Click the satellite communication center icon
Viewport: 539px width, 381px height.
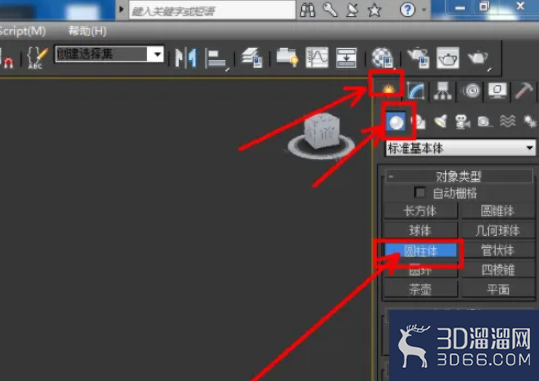pos(352,10)
